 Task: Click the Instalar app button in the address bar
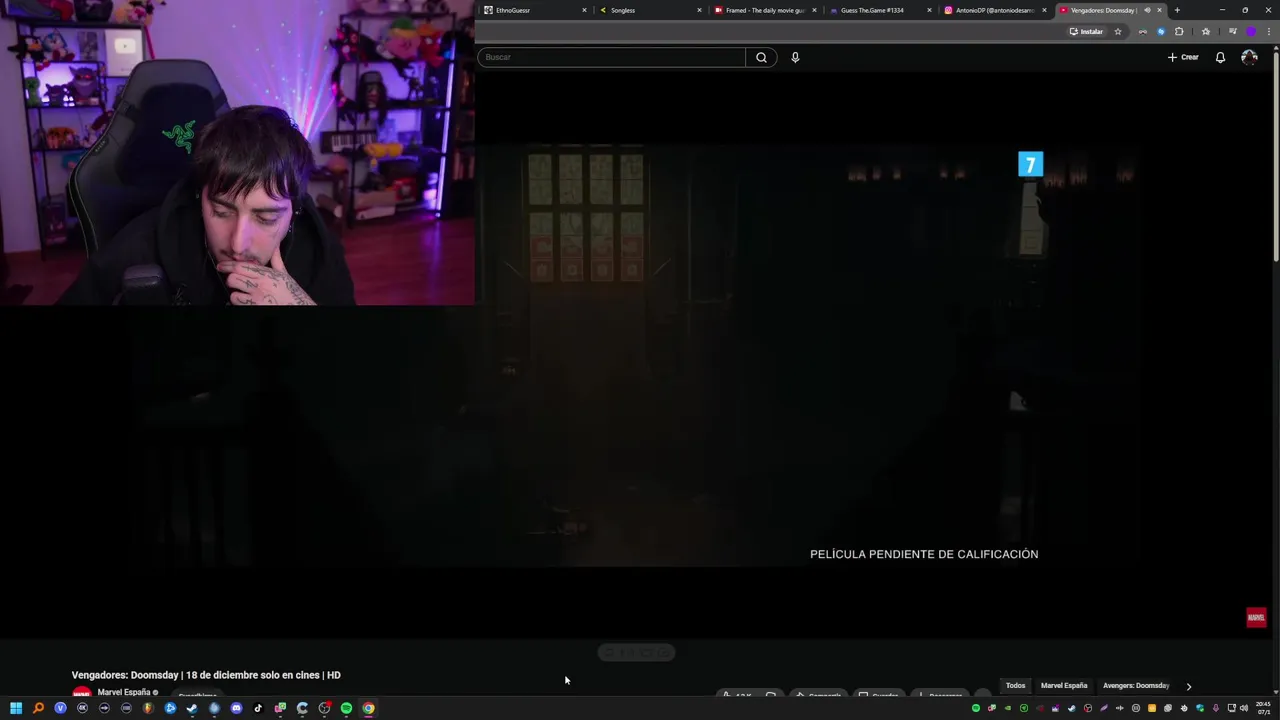tap(1086, 31)
